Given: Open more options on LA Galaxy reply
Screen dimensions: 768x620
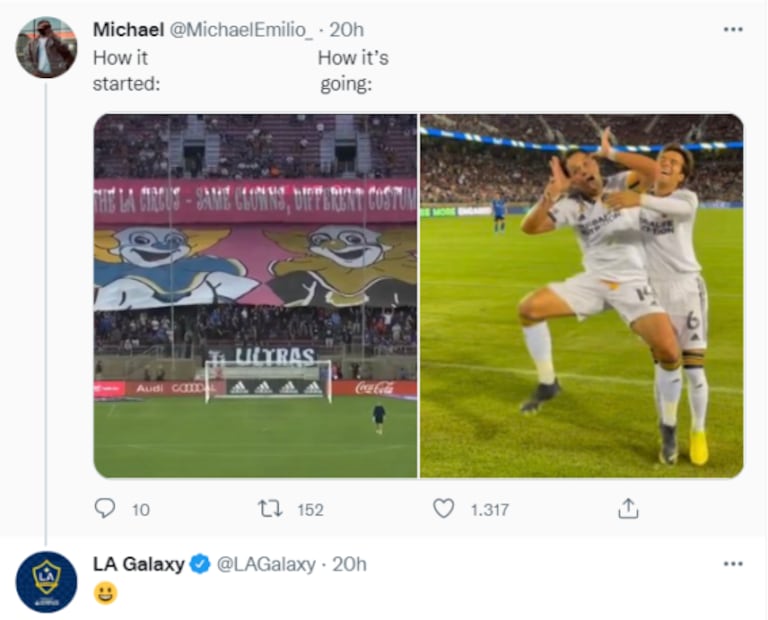Looking at the screenshot, I should [733, 564].
